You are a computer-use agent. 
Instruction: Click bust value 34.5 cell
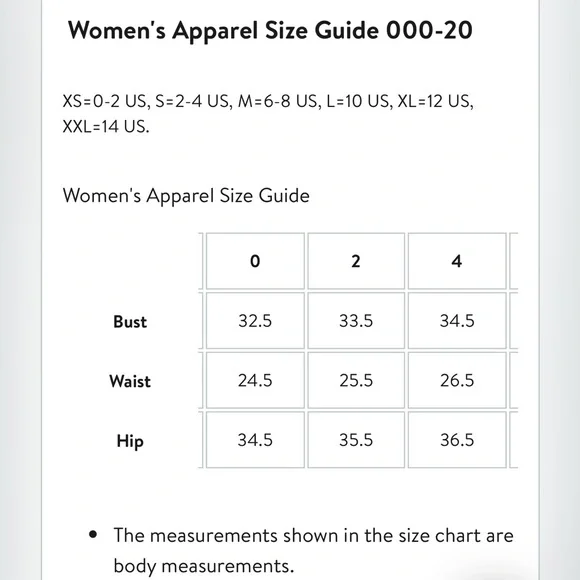point(457,321)
